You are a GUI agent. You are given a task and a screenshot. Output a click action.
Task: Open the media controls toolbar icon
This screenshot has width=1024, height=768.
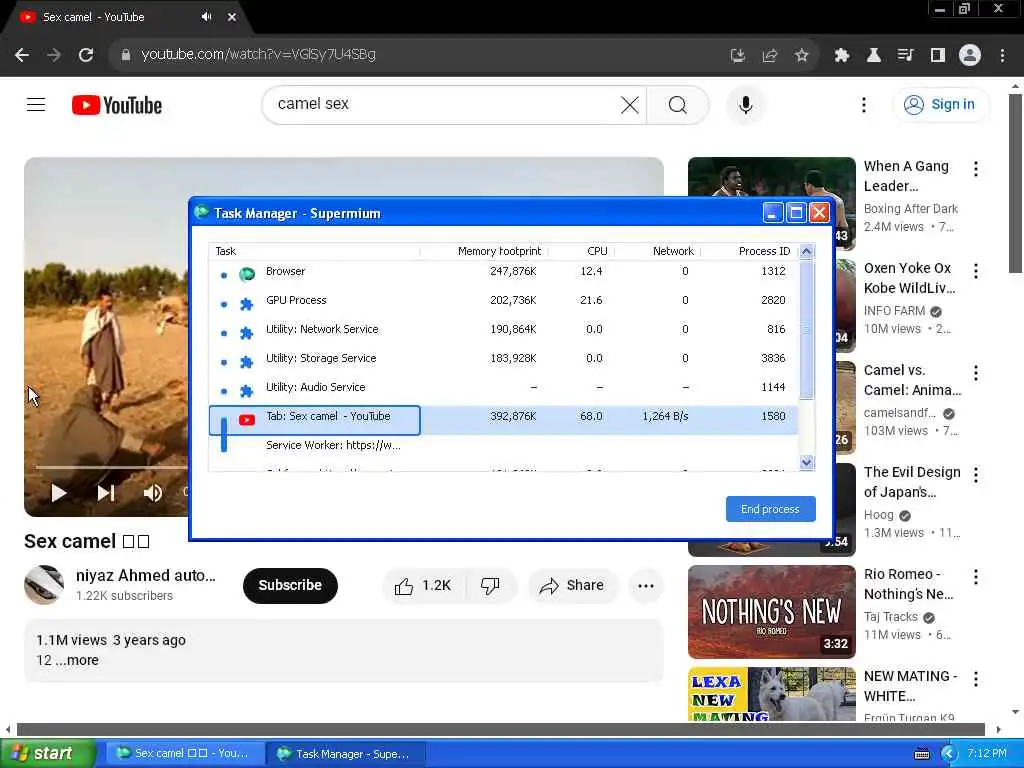(x=905, y=55)
